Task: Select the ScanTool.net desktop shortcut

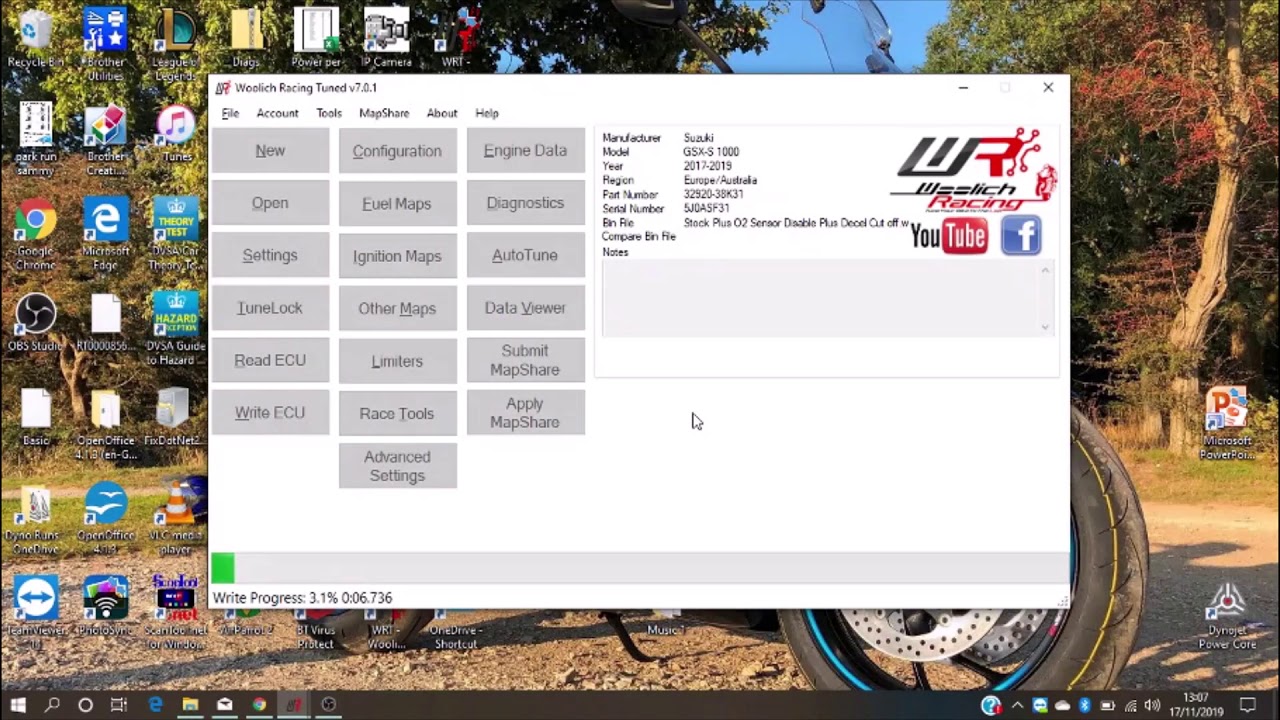Action: coord(176,612)
